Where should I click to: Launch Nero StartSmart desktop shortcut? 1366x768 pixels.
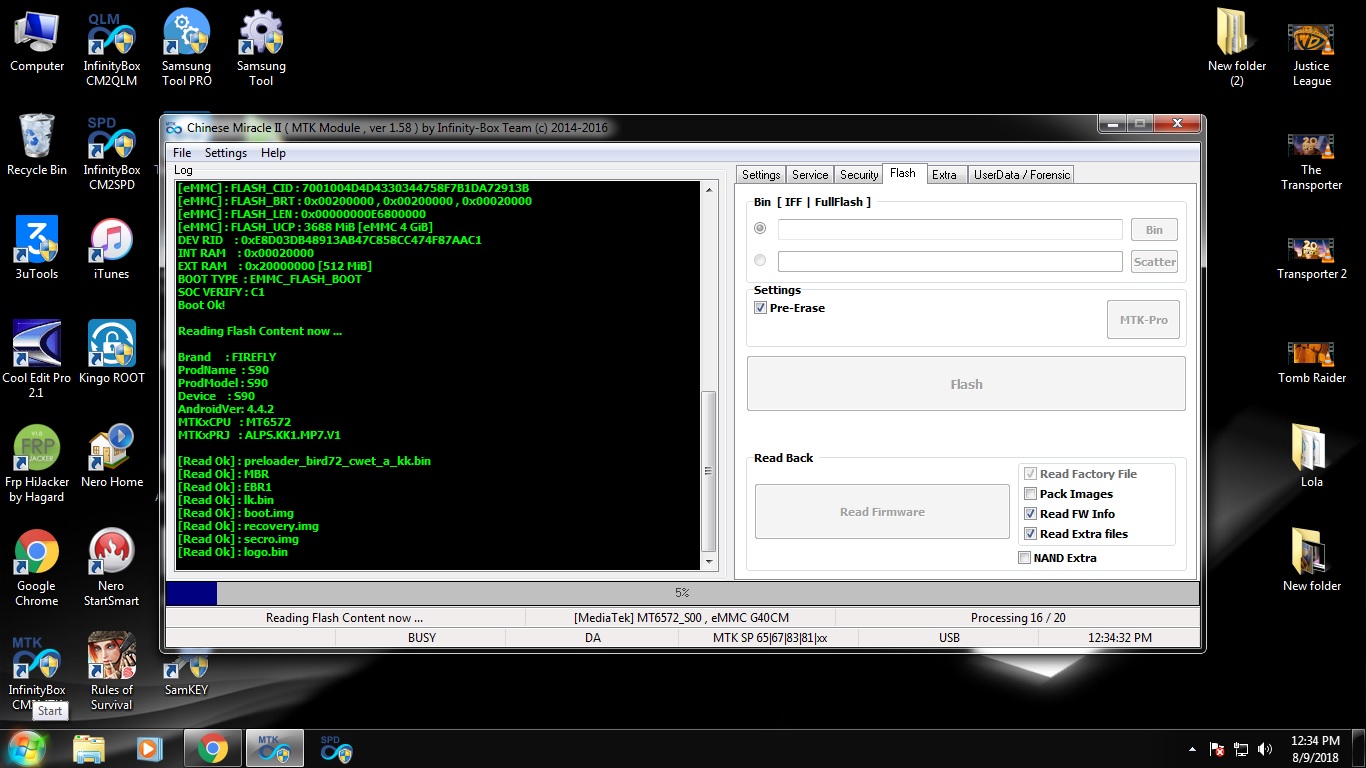111,568
